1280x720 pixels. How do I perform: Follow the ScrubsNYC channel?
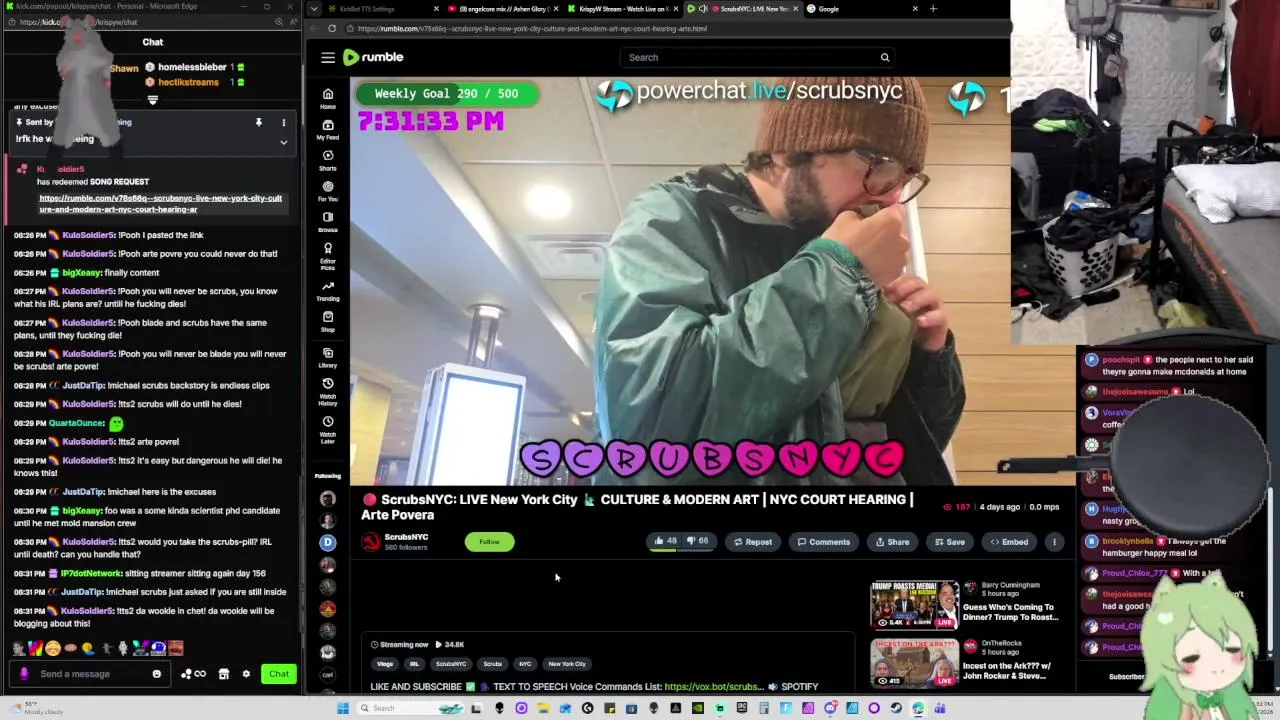pos(489,542)
